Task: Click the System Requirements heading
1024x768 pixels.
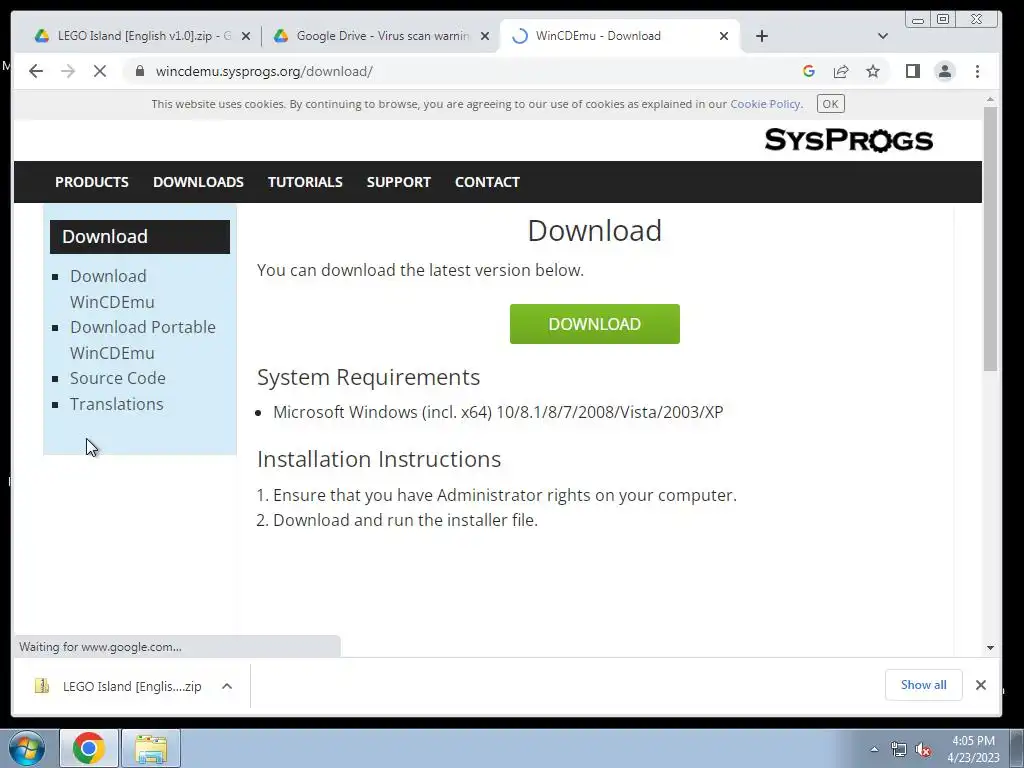Action: pos(368,377)
